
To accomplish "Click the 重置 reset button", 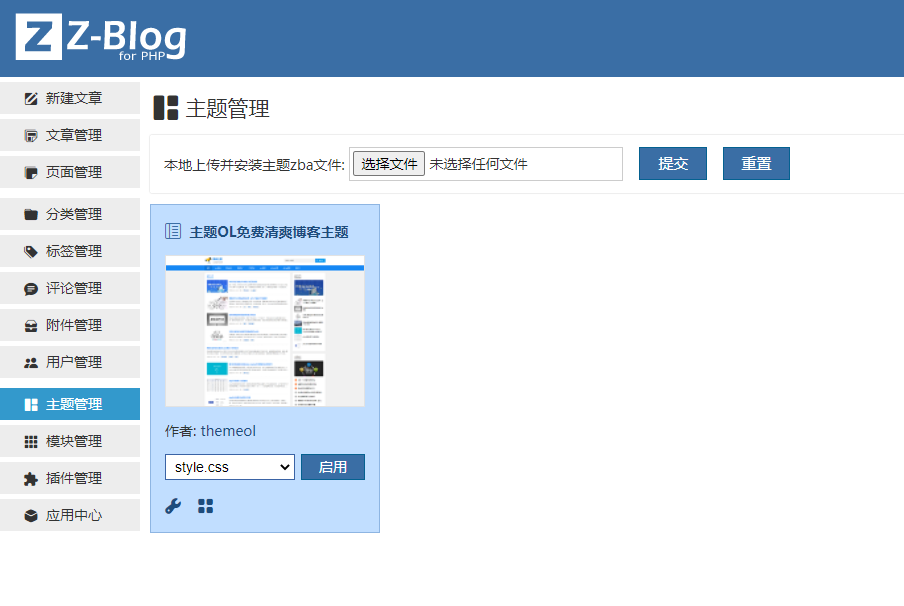I will [x=756, y=163].
